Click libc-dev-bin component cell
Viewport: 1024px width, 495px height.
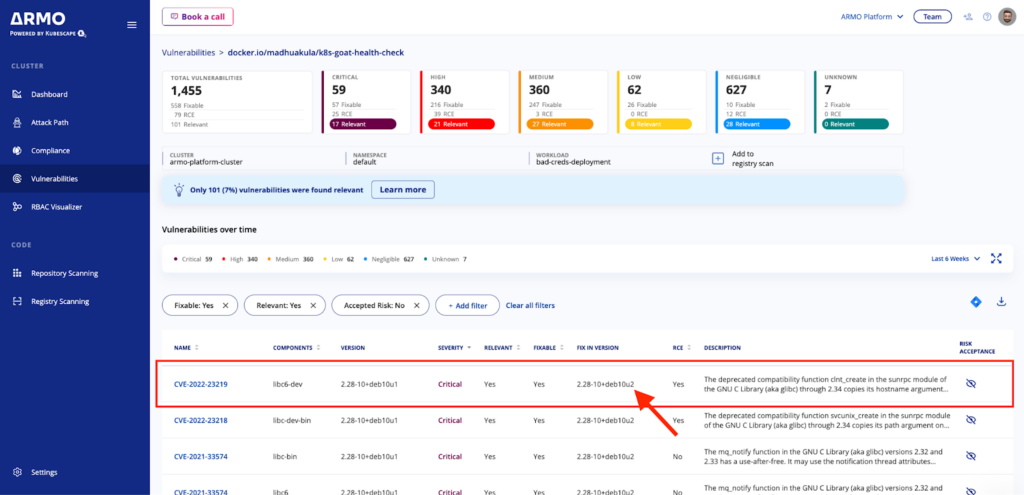tap(292, 421)
